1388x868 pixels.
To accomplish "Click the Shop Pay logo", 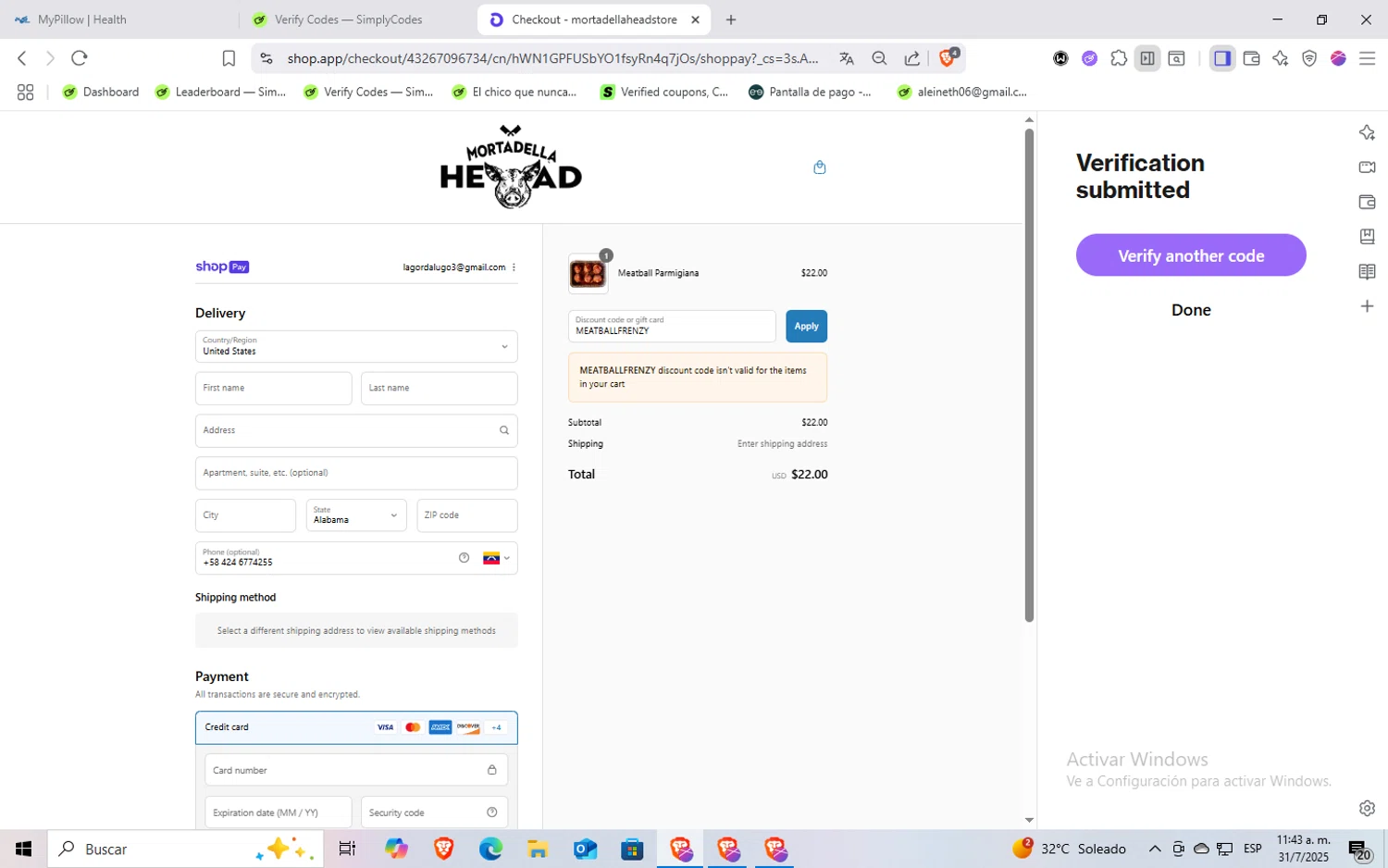I will coord(222,267).
